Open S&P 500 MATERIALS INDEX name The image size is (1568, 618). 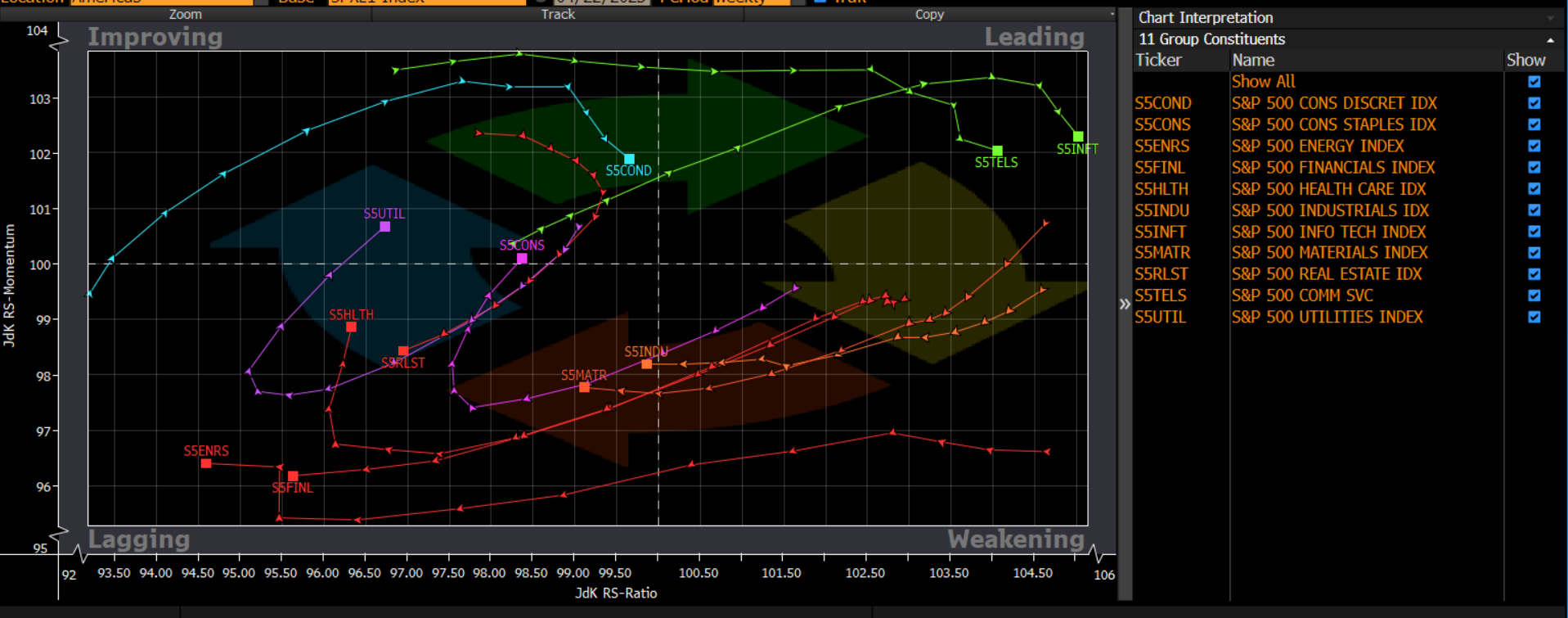(x=1330, y=253)
